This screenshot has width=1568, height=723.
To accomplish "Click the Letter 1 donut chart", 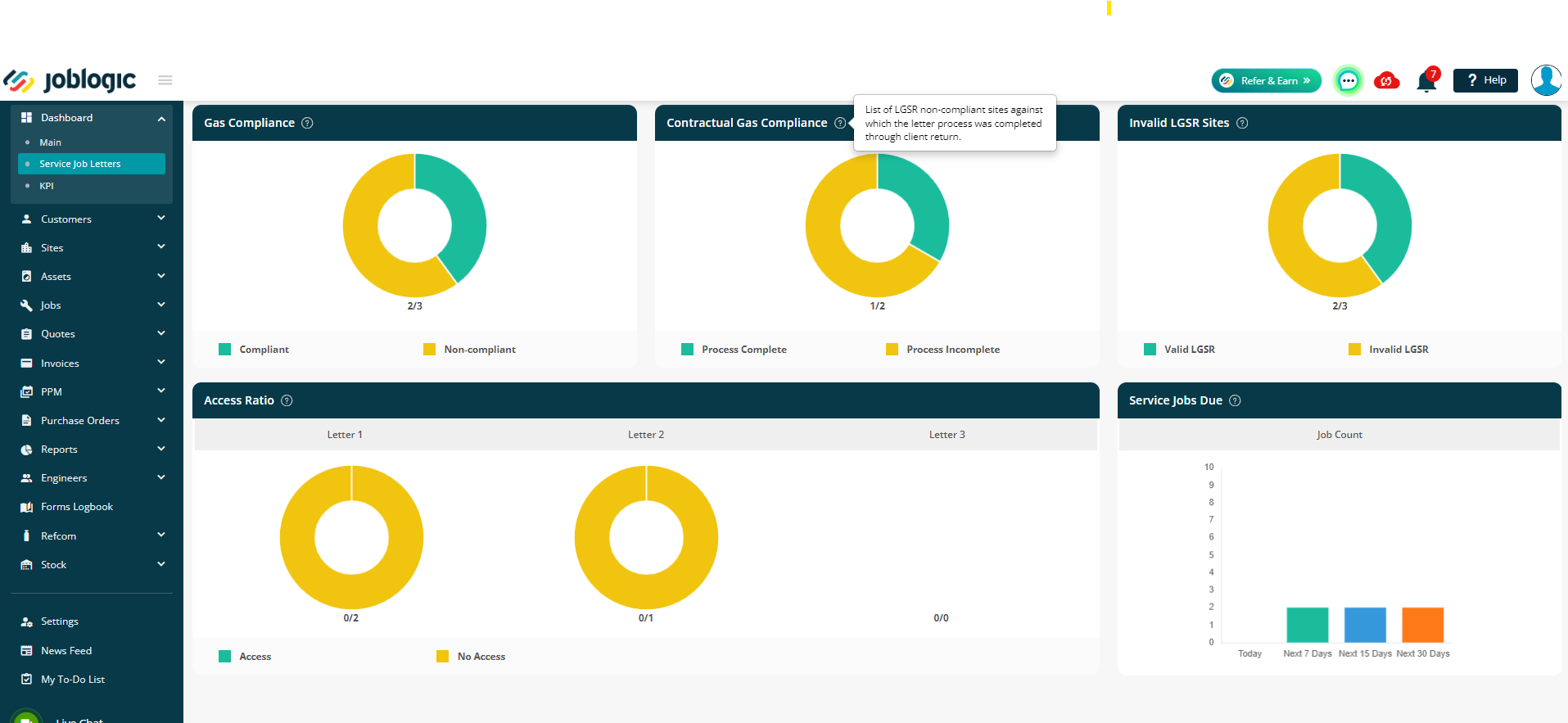I will tap(351, 537).
